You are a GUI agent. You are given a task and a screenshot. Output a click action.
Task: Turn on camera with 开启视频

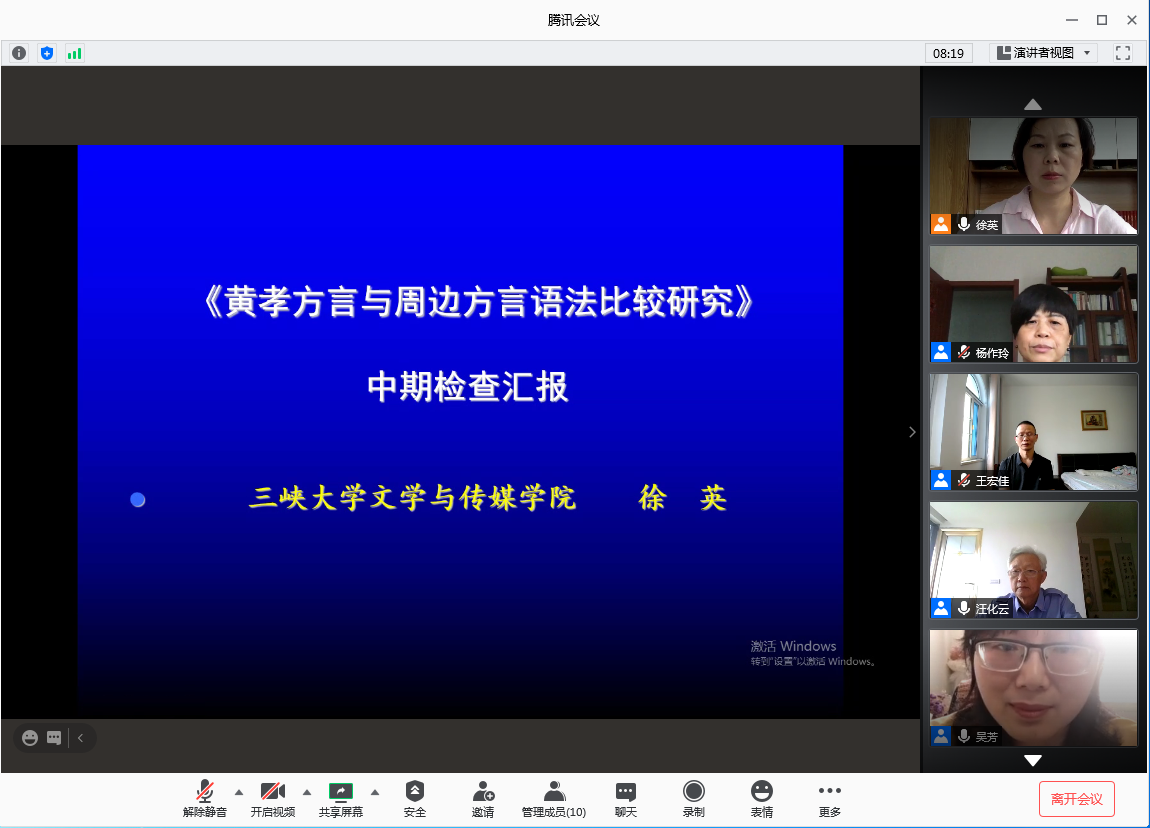tap(273, 798)
